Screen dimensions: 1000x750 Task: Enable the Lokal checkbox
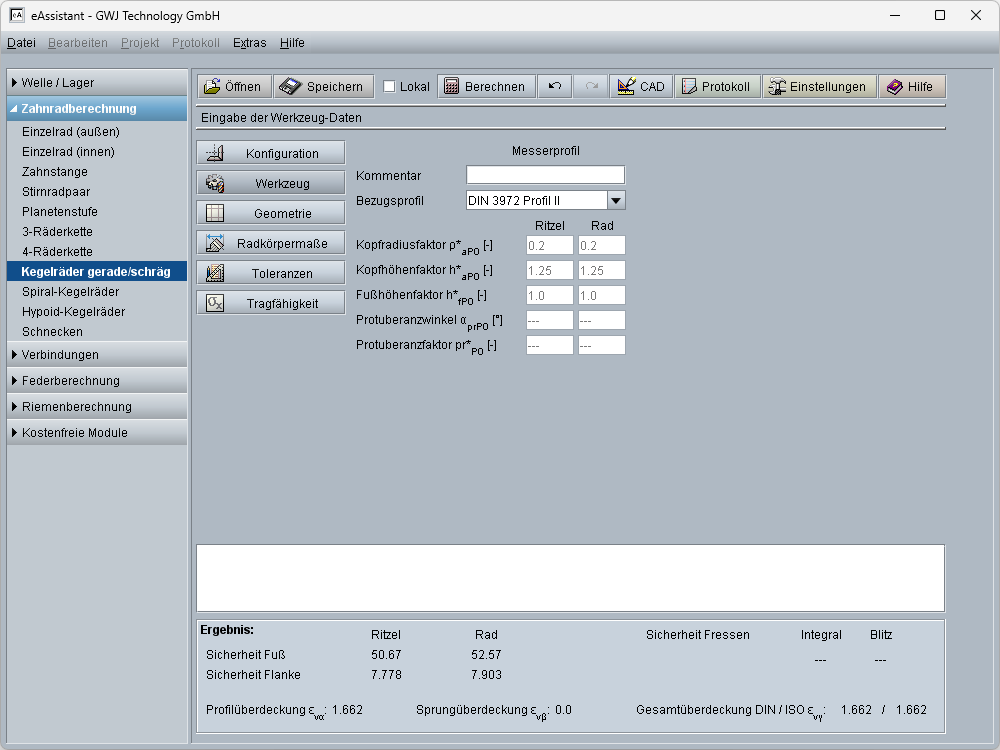pyautogui.click(x=390, y=87)
